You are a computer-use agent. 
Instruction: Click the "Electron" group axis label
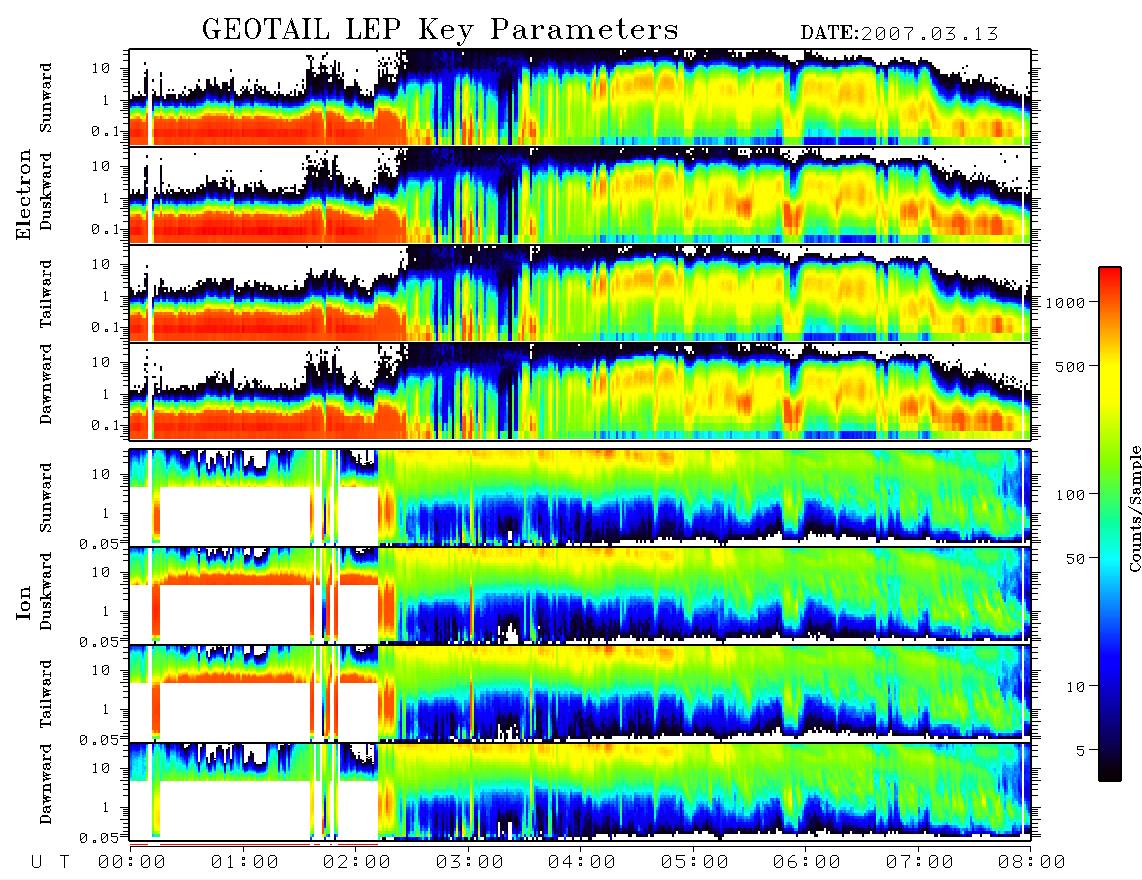[24, 194]
